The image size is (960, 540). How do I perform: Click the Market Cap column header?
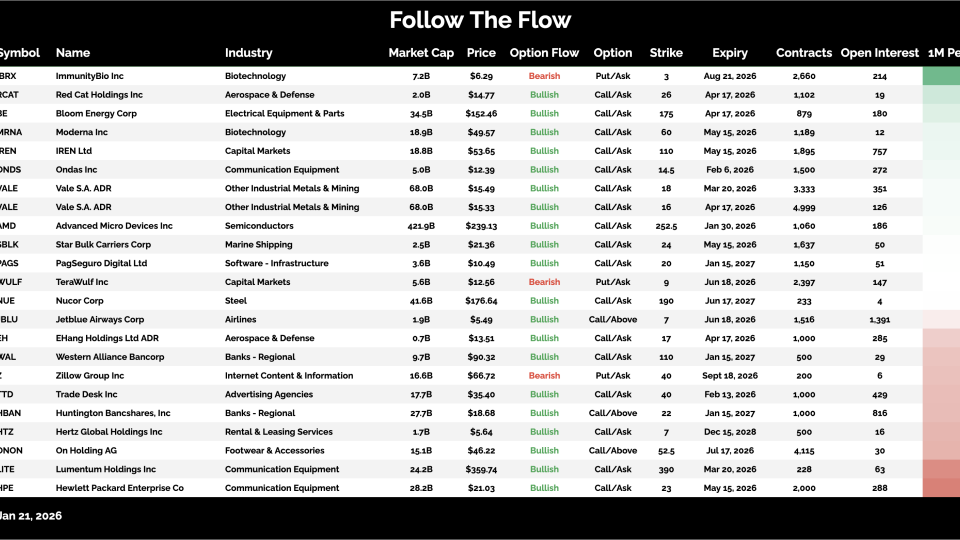(416, 53)
